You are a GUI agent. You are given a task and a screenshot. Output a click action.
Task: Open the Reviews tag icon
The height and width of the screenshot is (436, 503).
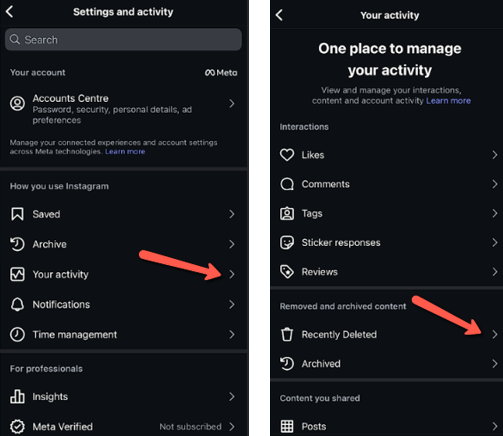pyautogui.click(x=287, y=272)
